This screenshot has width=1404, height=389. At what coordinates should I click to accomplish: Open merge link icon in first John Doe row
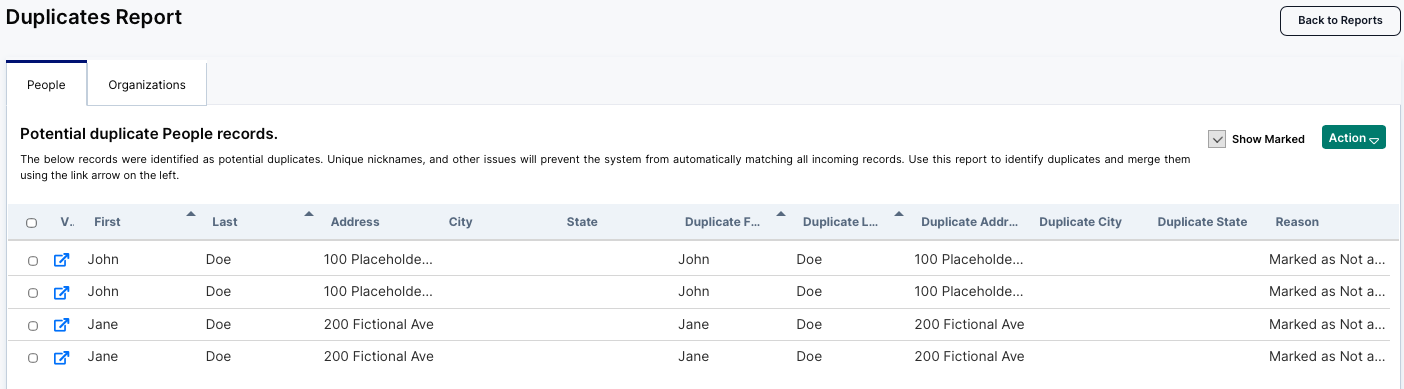(x=61, y=260)
